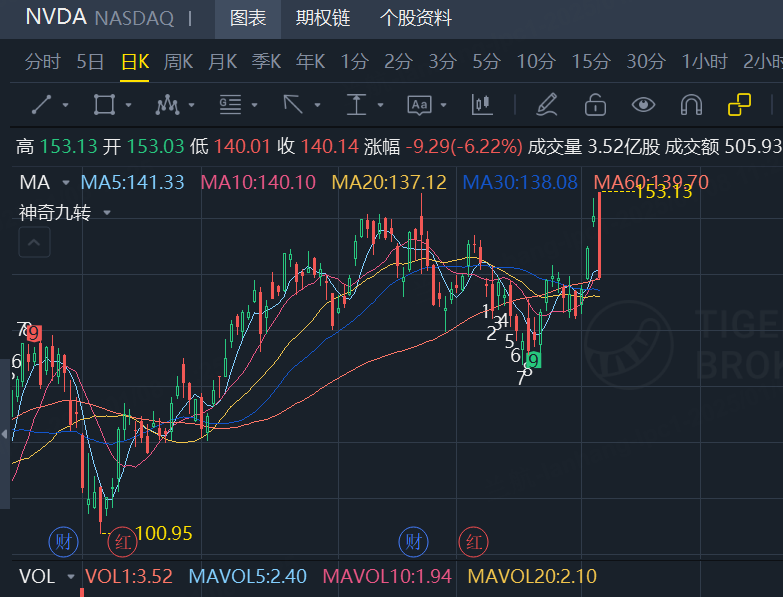Select the 5分 interval
This screenshot has width=783, height=597.
pyautogui.click(x=487, y=62)
